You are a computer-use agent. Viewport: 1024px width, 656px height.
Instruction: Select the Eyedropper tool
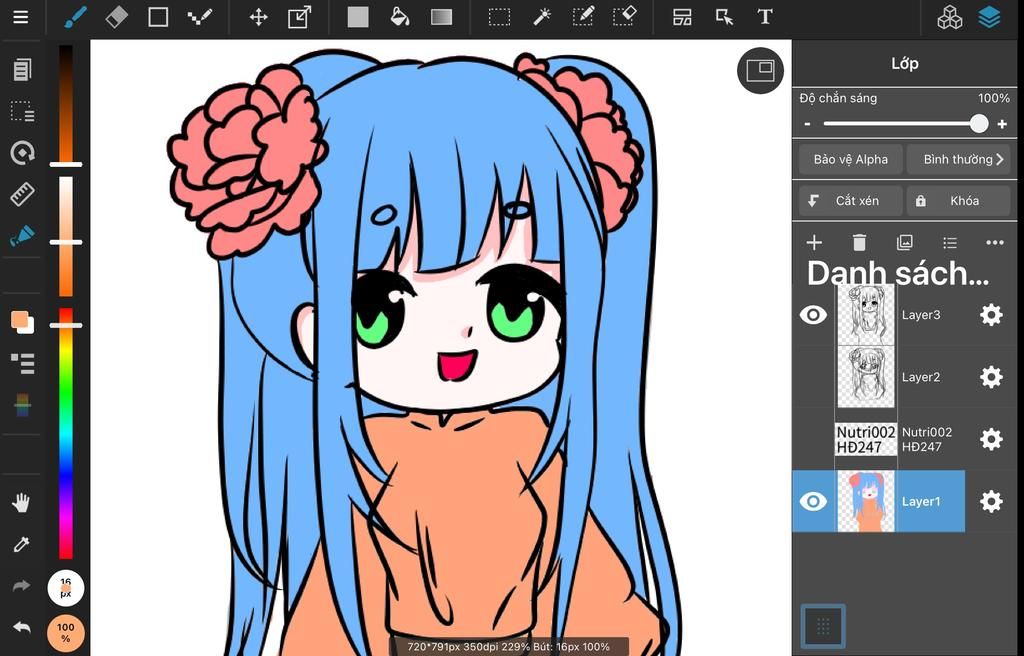point(22,544)
